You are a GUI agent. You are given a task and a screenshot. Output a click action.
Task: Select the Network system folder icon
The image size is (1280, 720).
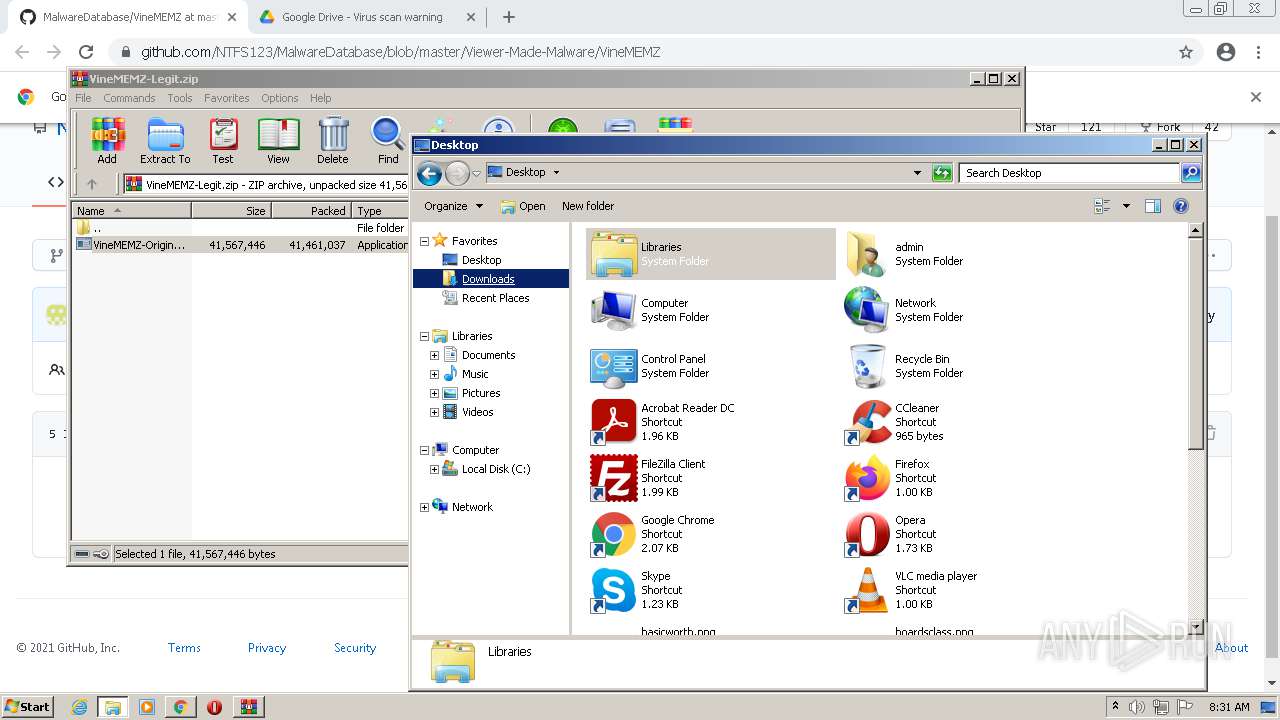[x=868, y=310]
